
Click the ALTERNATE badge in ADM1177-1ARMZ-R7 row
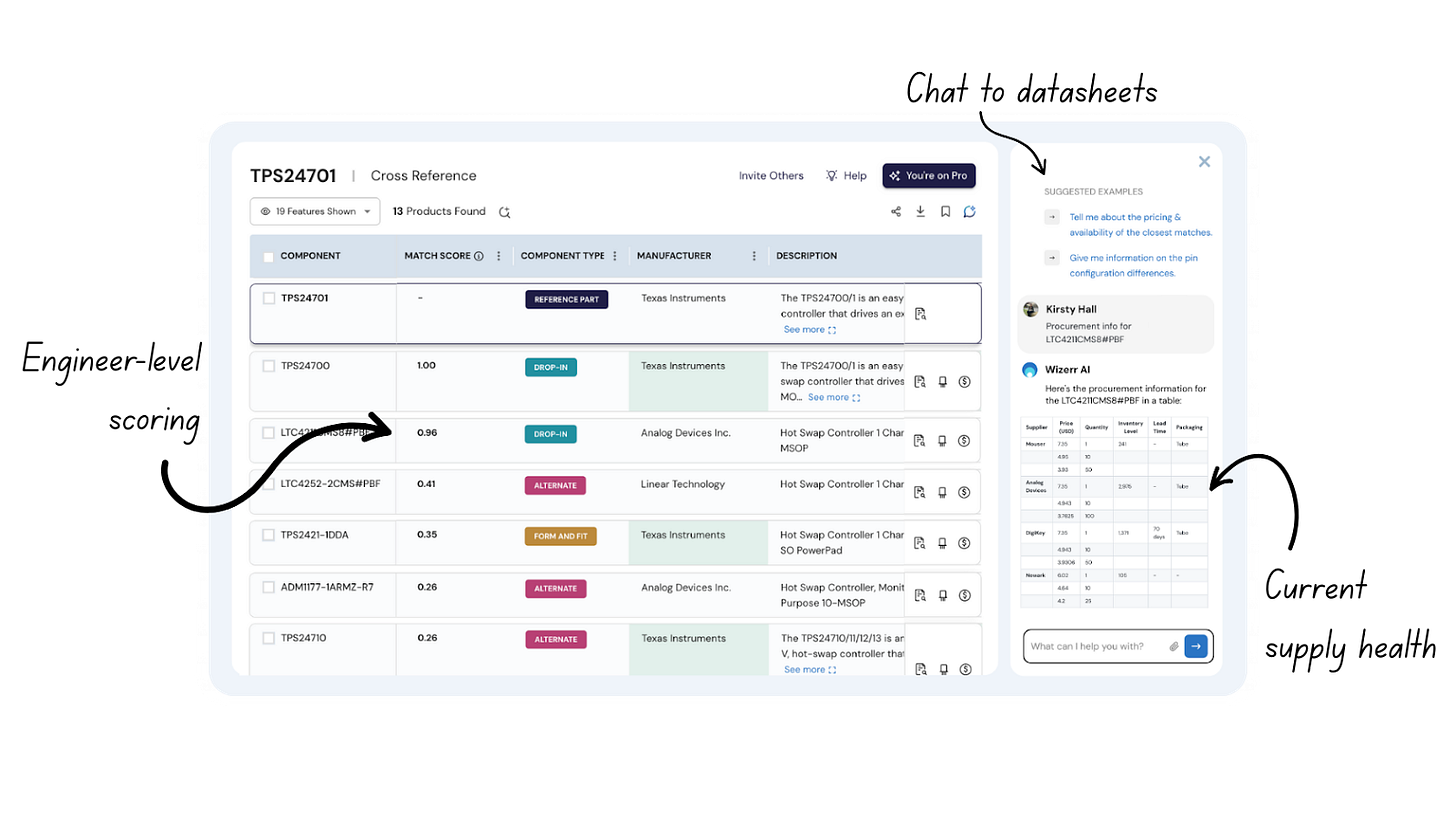click(556, 588)
